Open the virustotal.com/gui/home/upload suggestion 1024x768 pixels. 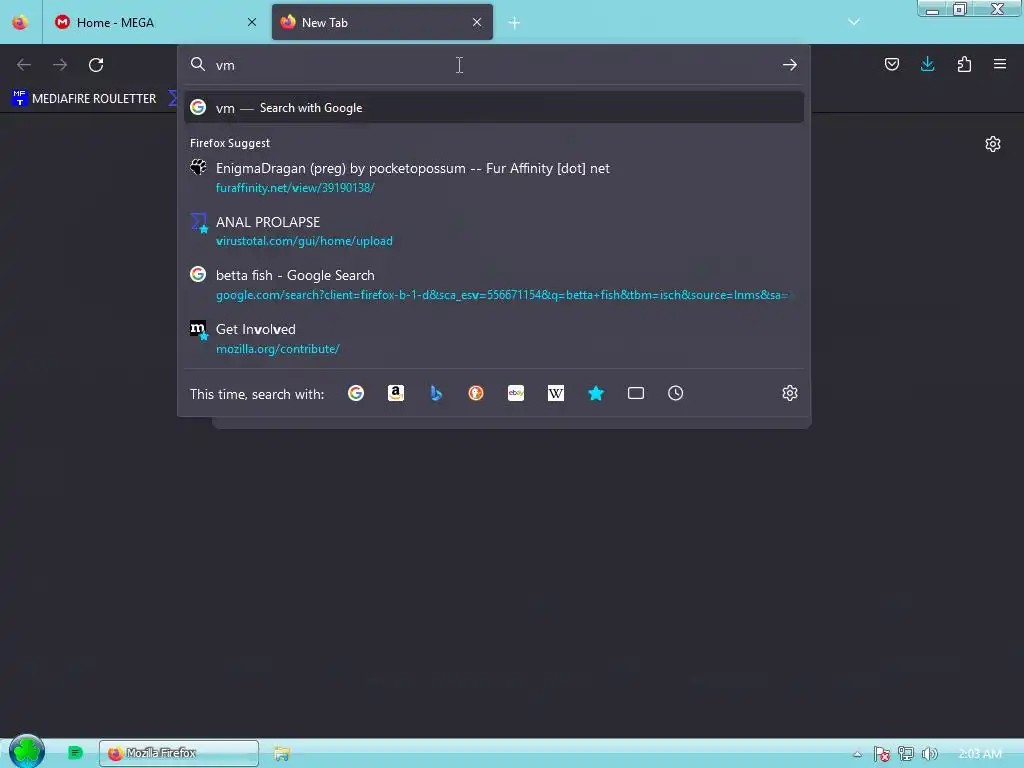[x=494, y=231]
